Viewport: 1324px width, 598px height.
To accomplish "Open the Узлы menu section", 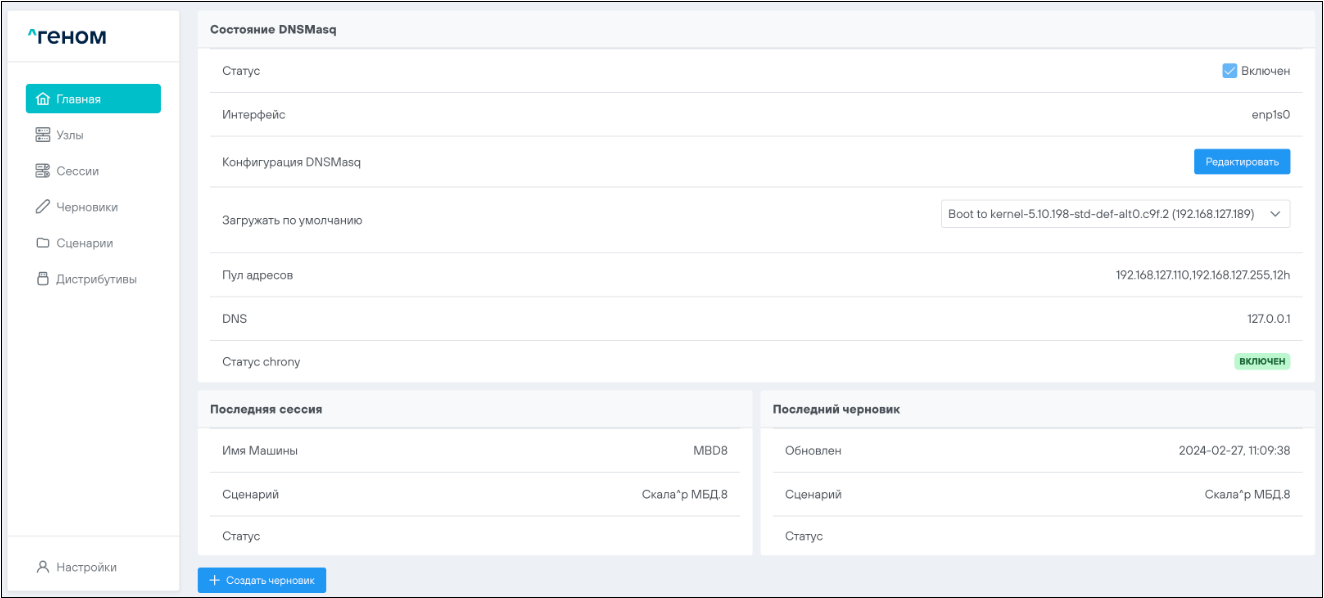I will 70,135.
